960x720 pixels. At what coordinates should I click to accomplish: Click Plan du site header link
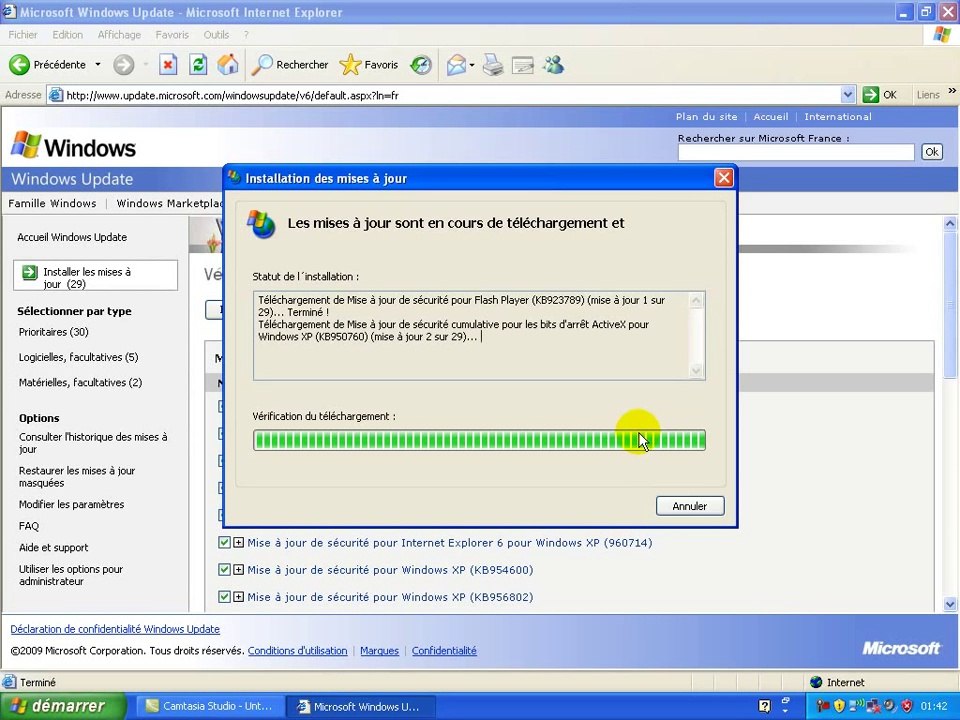click(706, 116)
